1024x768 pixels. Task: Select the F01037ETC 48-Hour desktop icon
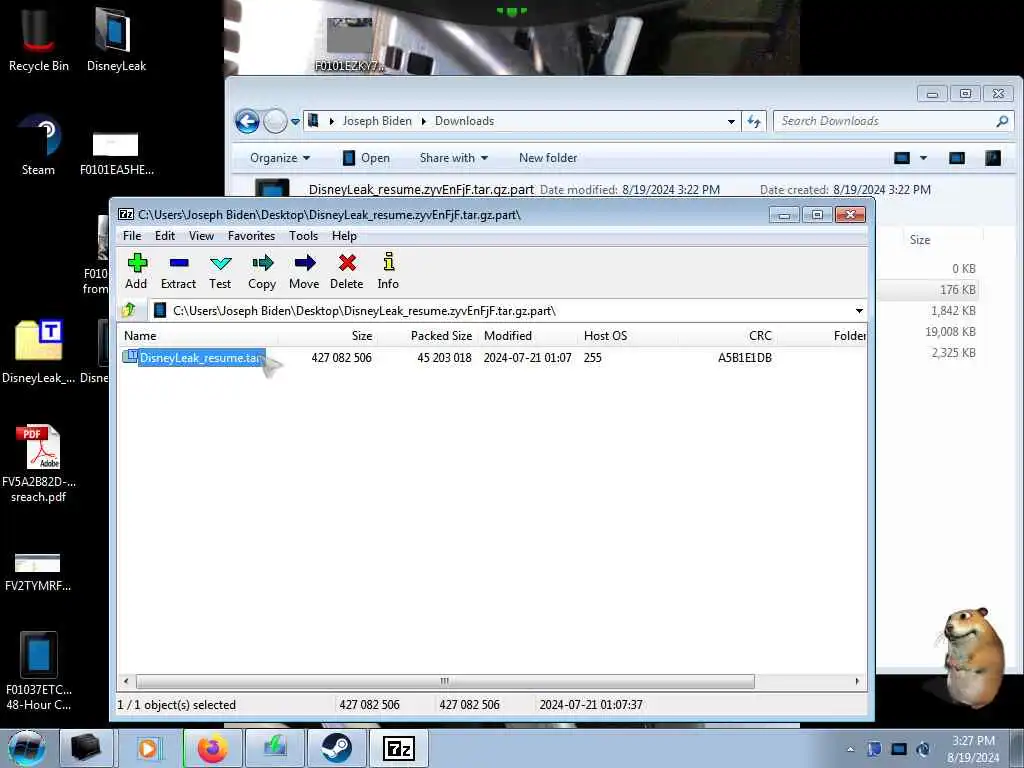tap(39, 670)
